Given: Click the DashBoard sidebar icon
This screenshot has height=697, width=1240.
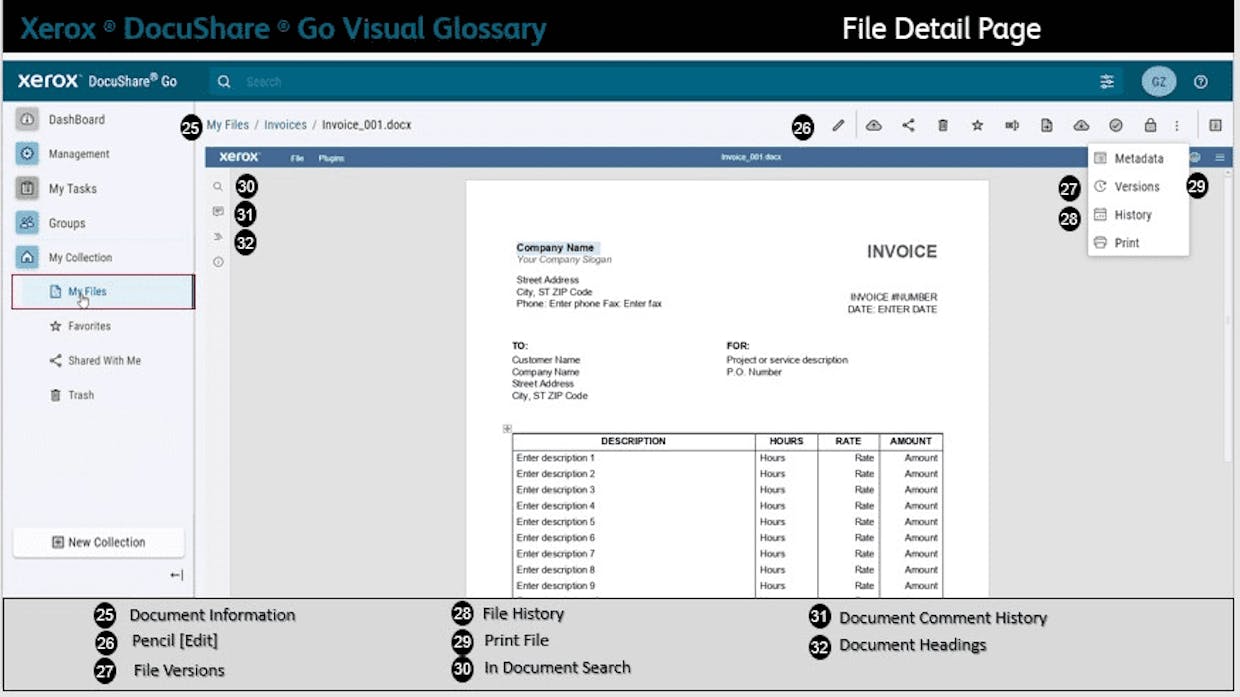Looking at the screenshot, I should pos(28,119).
